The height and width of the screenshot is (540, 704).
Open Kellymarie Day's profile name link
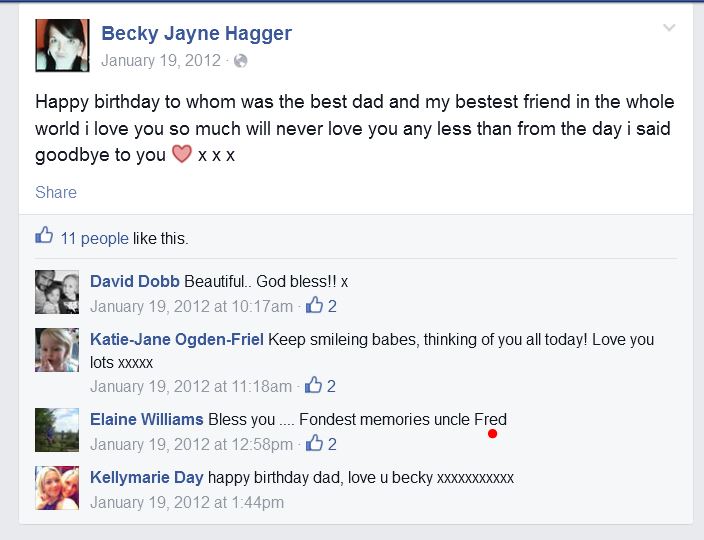tap(147, 478)
